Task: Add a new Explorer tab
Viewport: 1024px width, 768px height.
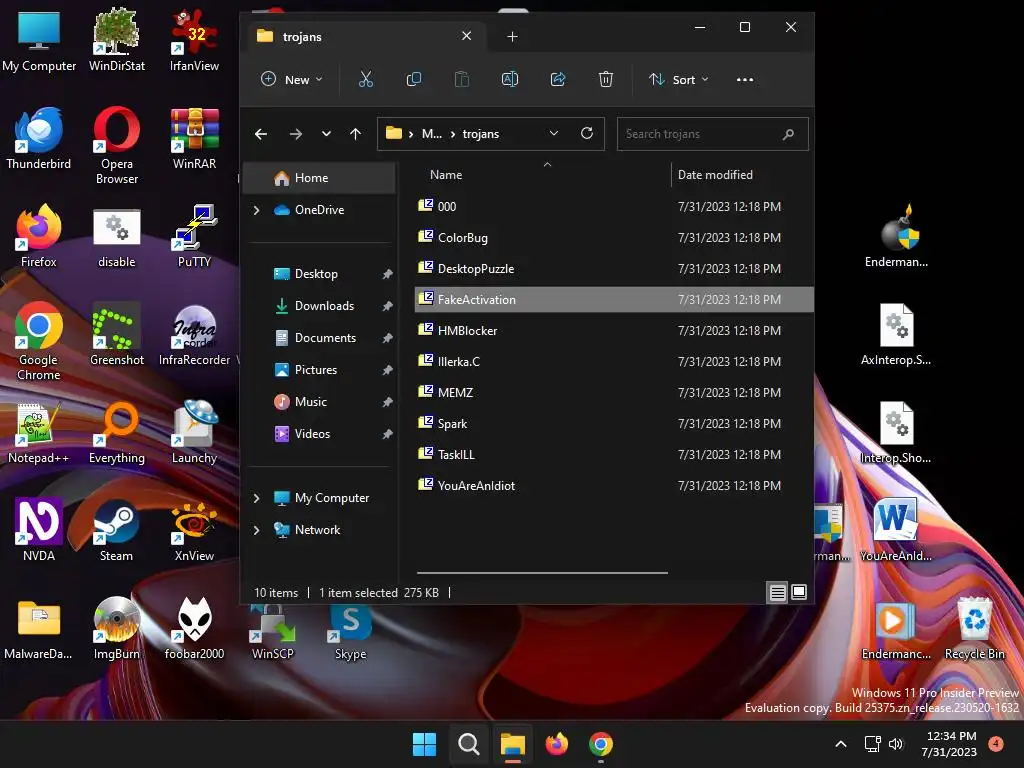Action: click(513, 37)
